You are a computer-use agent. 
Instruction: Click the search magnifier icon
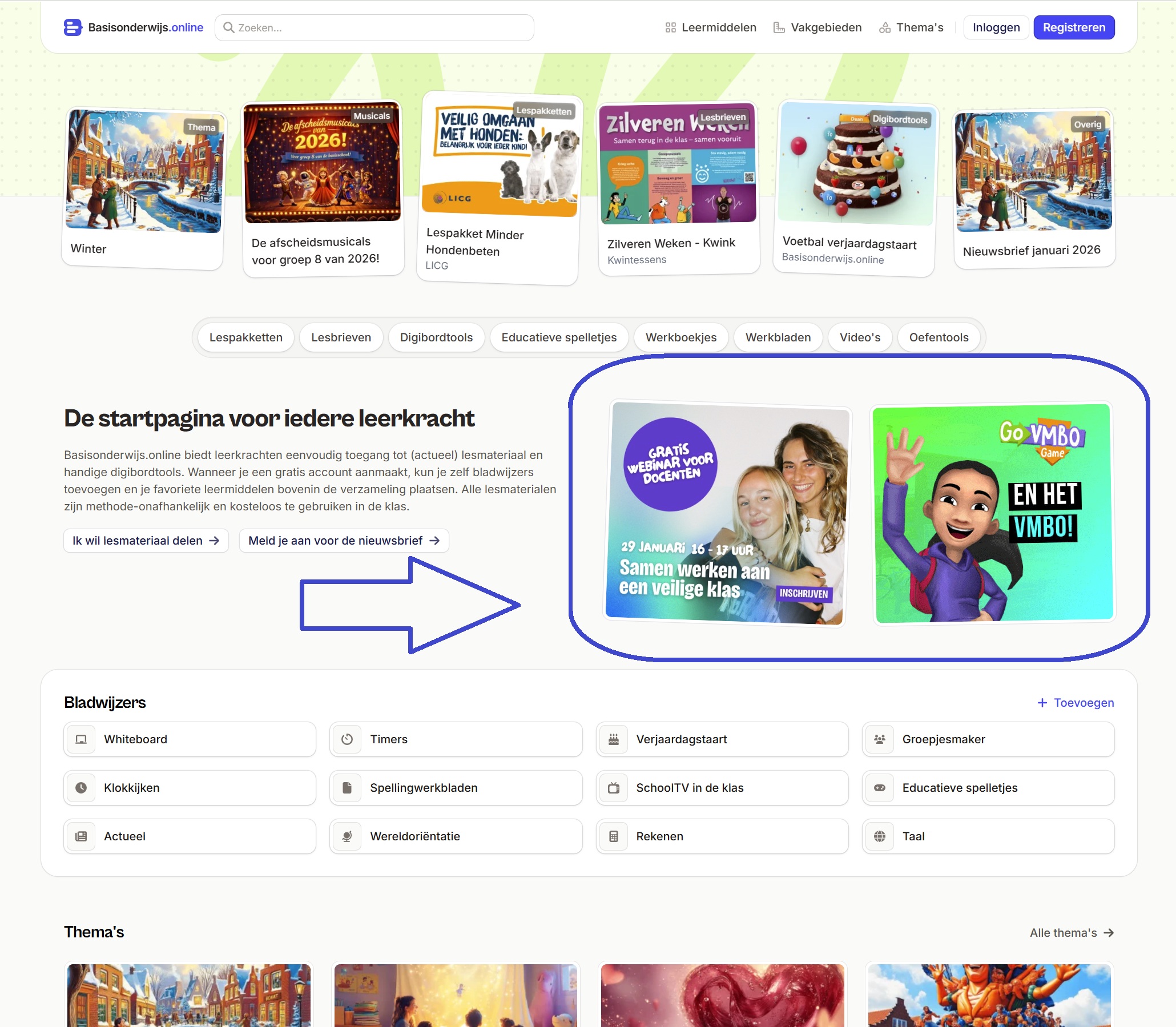coord(229,27)
